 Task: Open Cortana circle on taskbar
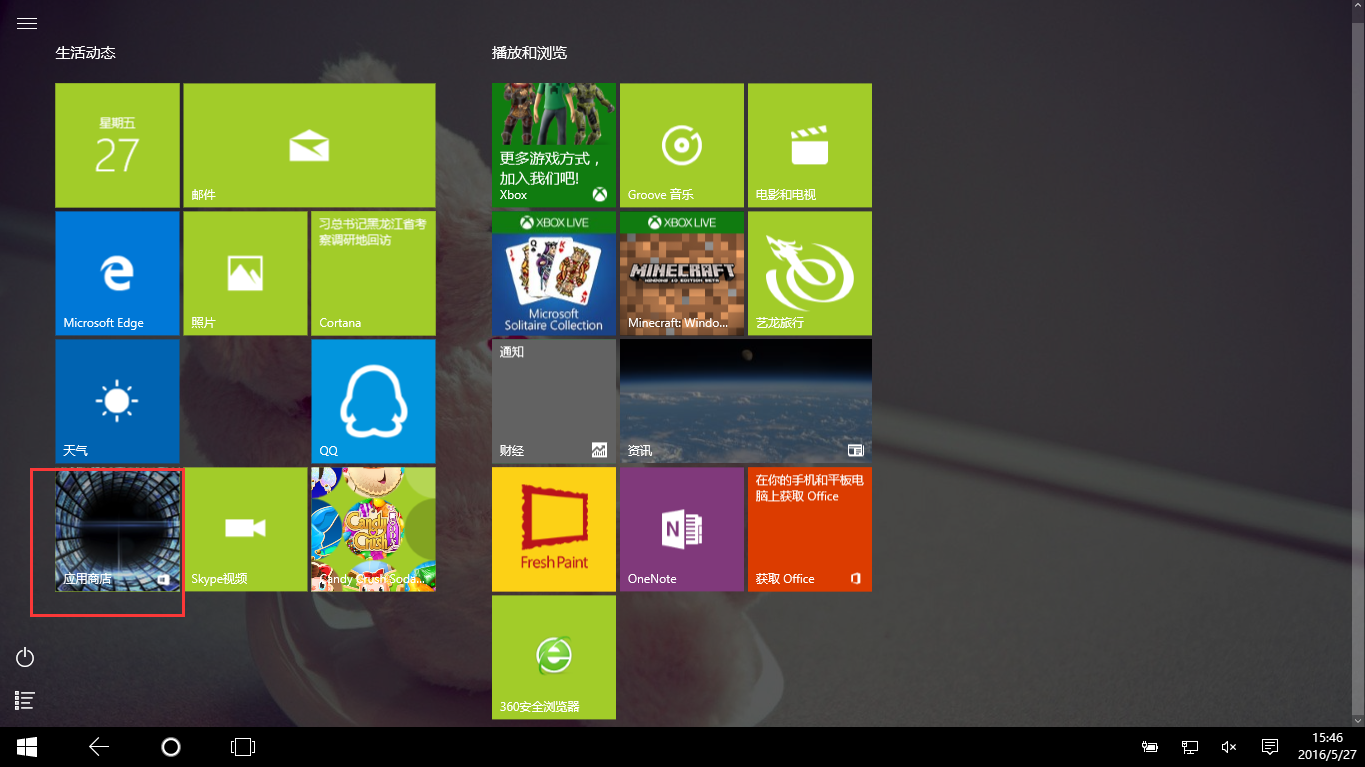[x=171, y=747]
